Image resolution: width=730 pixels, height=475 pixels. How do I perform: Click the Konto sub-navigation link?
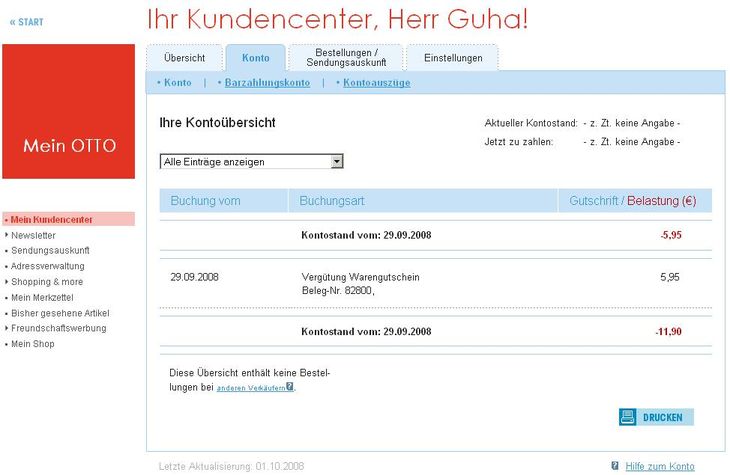(x=177, y=83)
